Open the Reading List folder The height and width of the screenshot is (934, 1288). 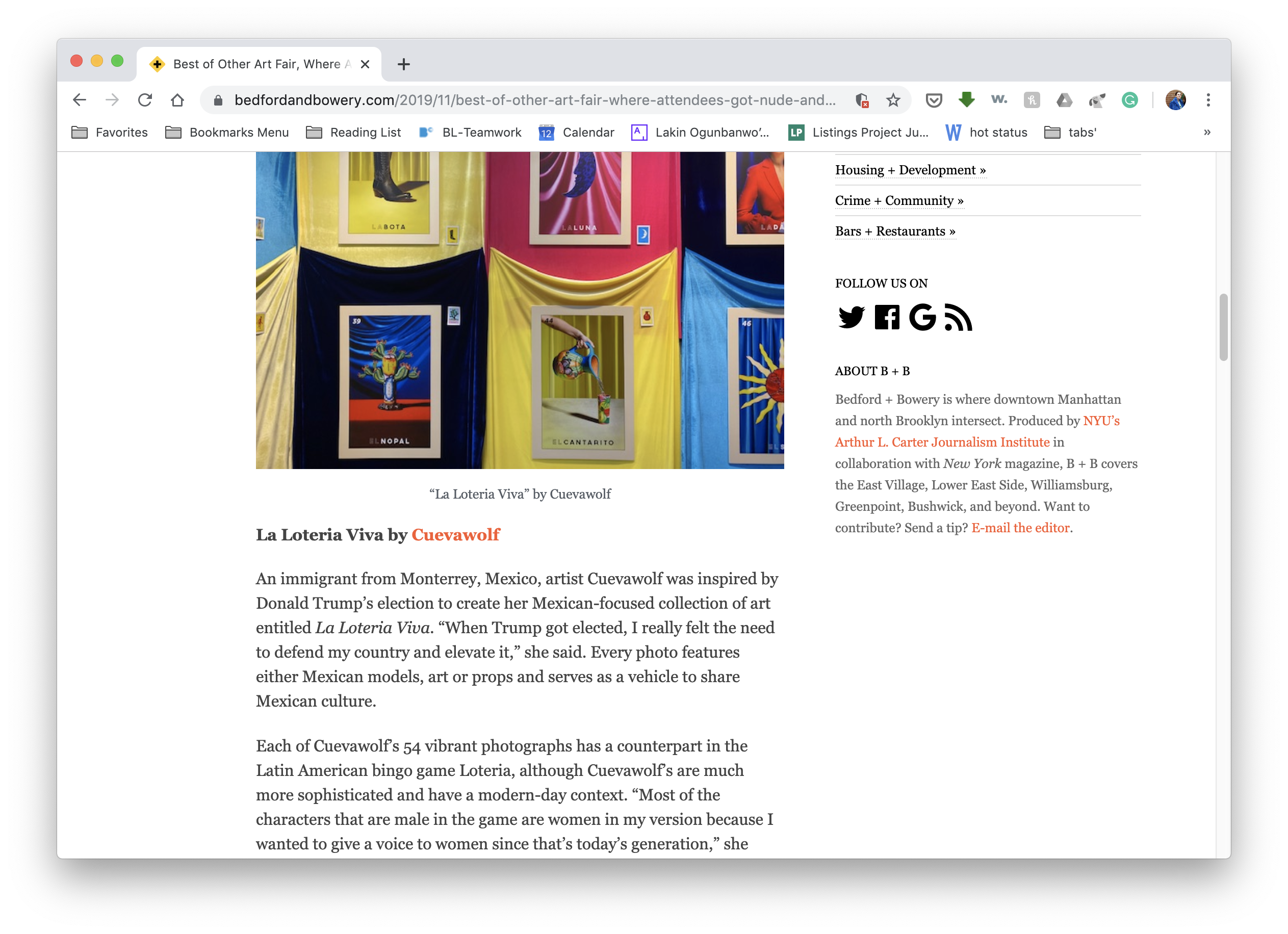[x=353, y=132]
